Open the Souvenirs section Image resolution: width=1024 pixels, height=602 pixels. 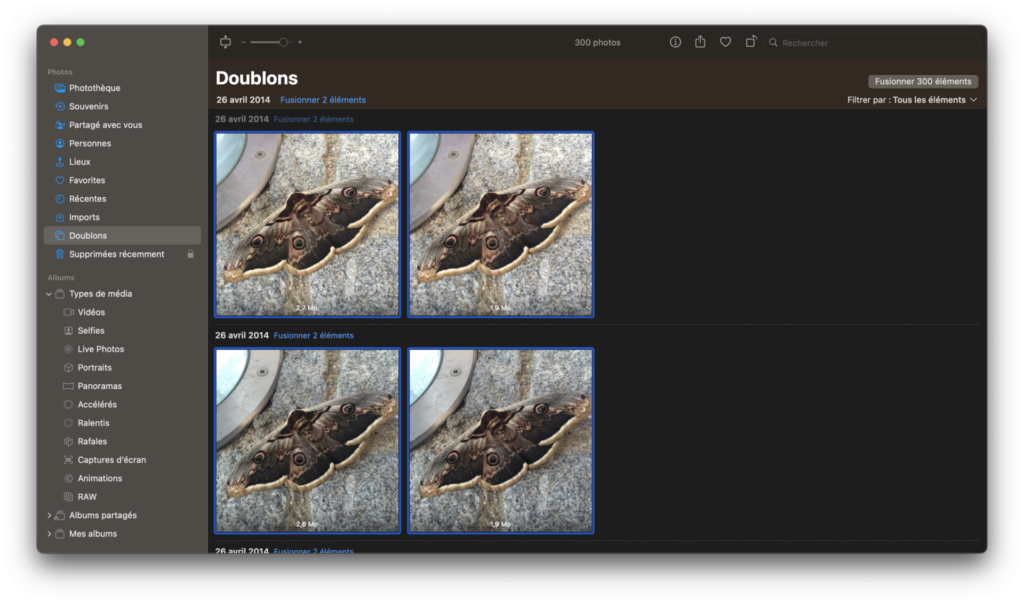[x=122, y=106]
